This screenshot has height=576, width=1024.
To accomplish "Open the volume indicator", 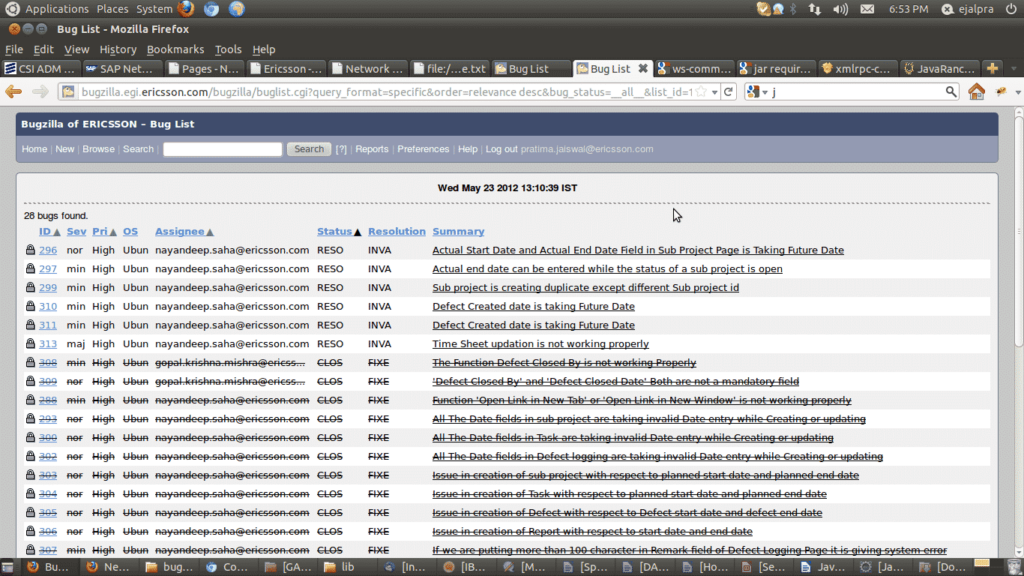I will (840, 9).
